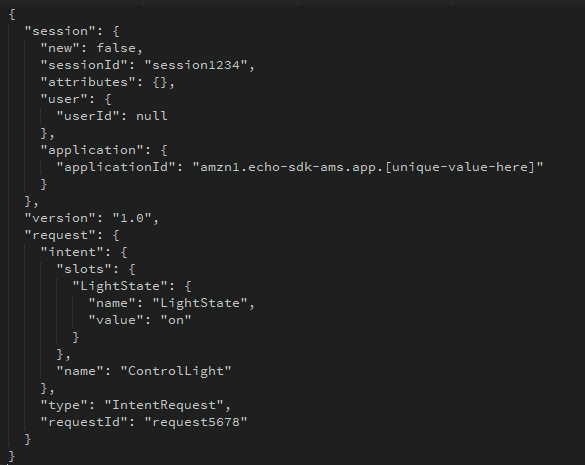Place cursor on "new": false line

(92, 48)
